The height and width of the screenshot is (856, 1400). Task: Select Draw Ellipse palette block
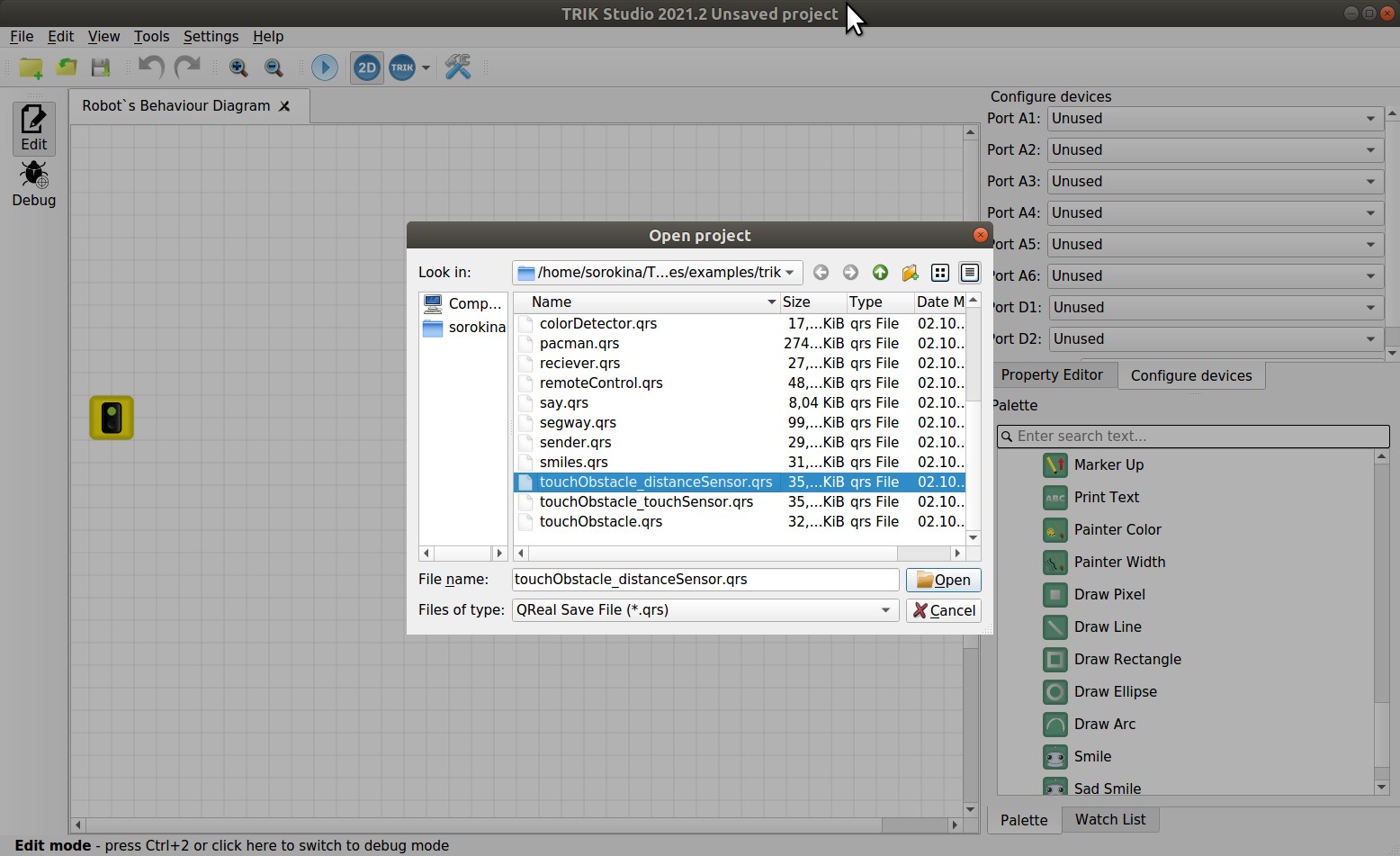[1100, 692]
